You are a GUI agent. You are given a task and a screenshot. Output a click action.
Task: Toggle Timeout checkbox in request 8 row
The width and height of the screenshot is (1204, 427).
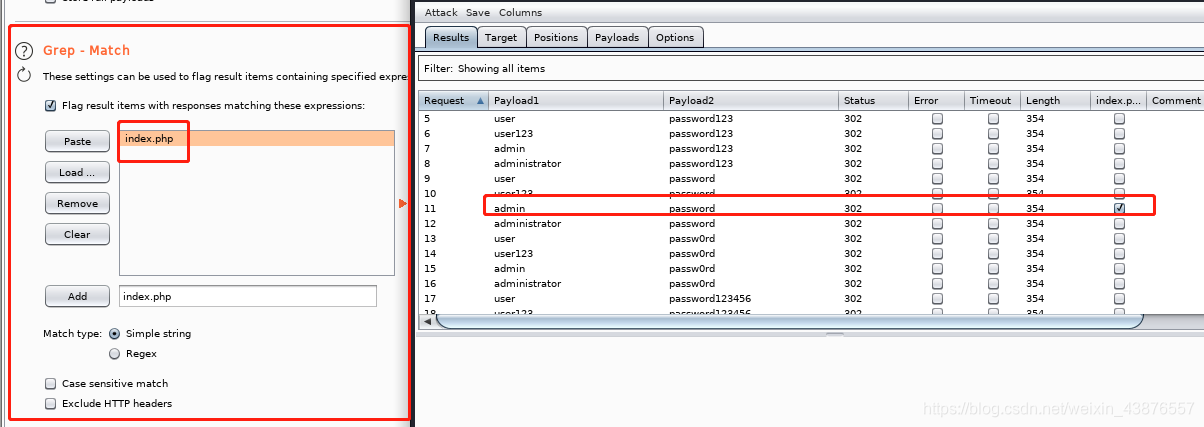[x=993, y=163]
